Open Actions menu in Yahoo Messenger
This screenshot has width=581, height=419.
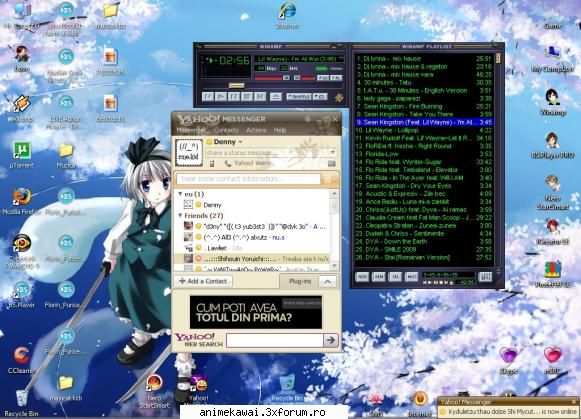coord(256,130)
